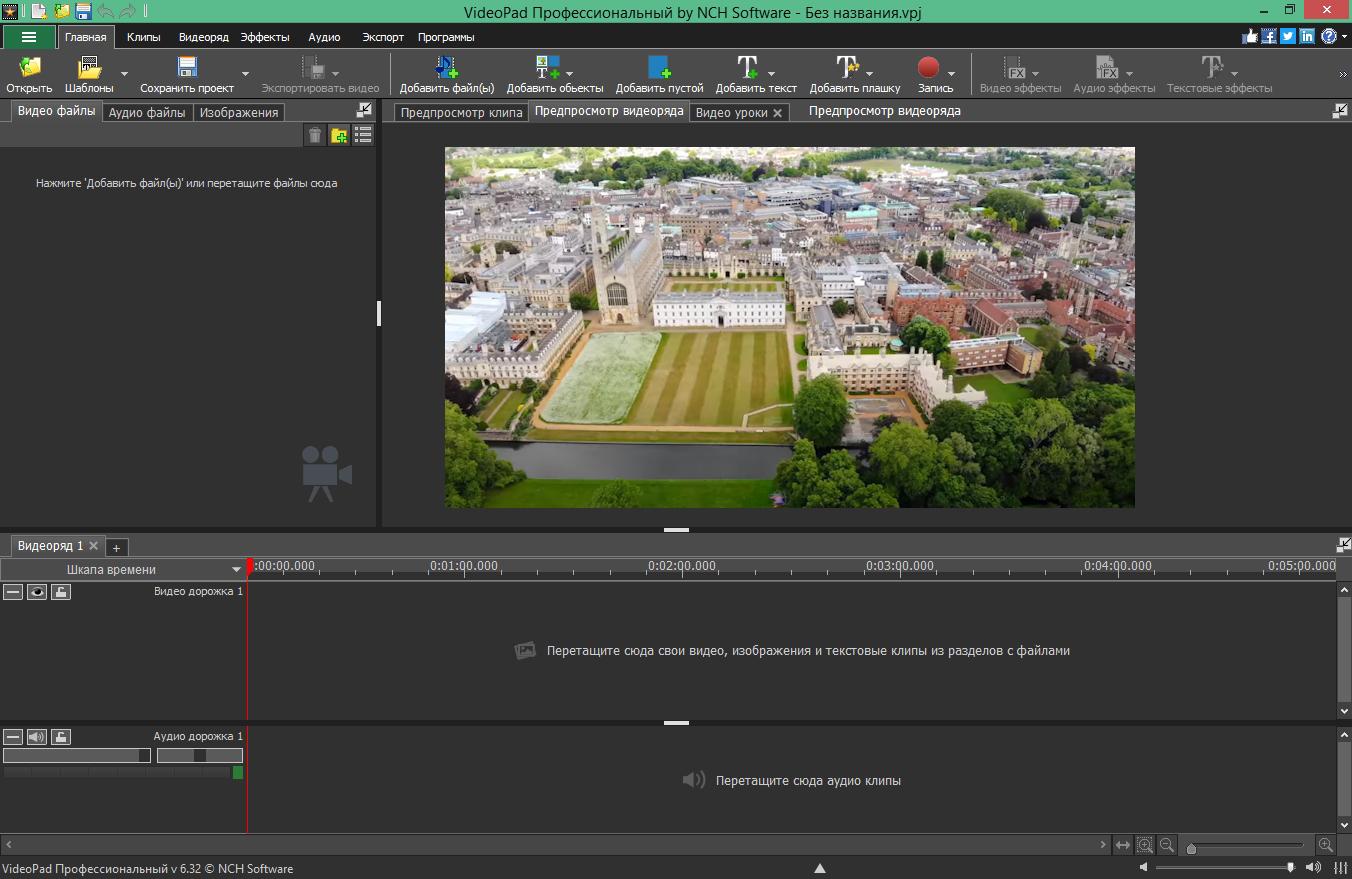Click the save floppy icon in title bar

(83, 11)
